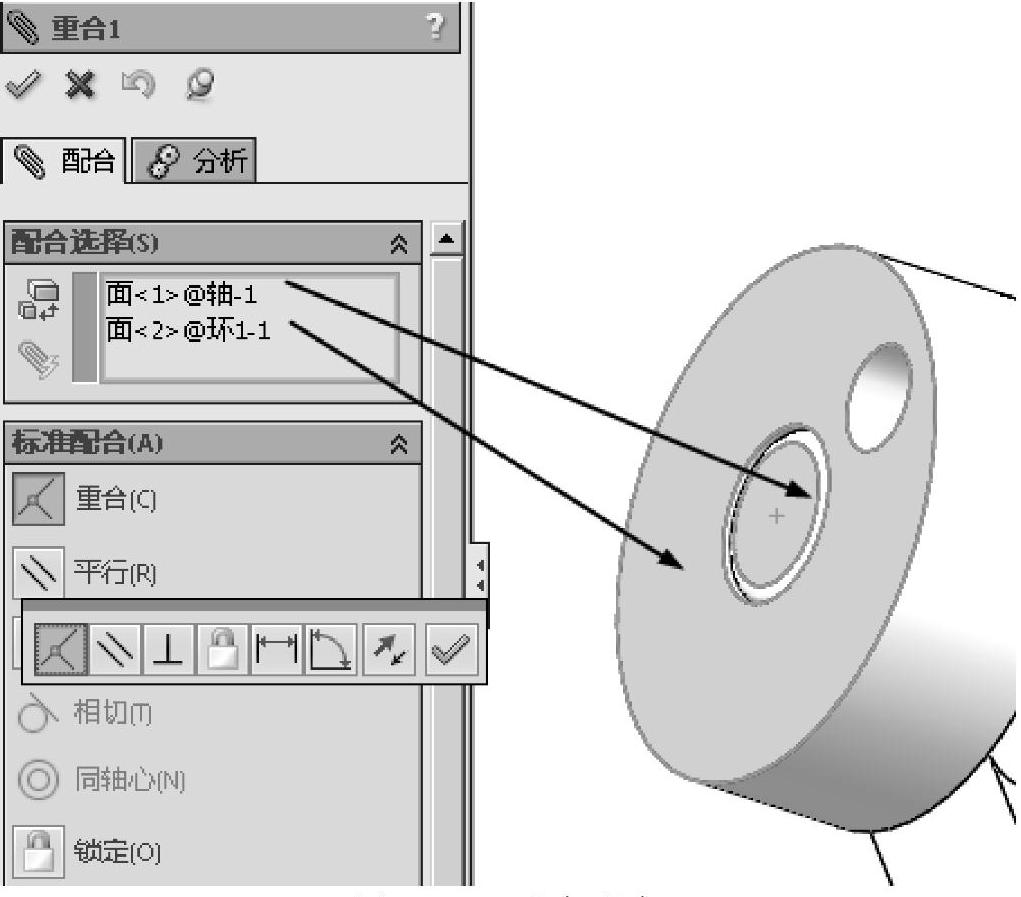Click the lock icon in popup toolbar
The height and width of the screenshot is (897, 1021).
pos(223,649)
